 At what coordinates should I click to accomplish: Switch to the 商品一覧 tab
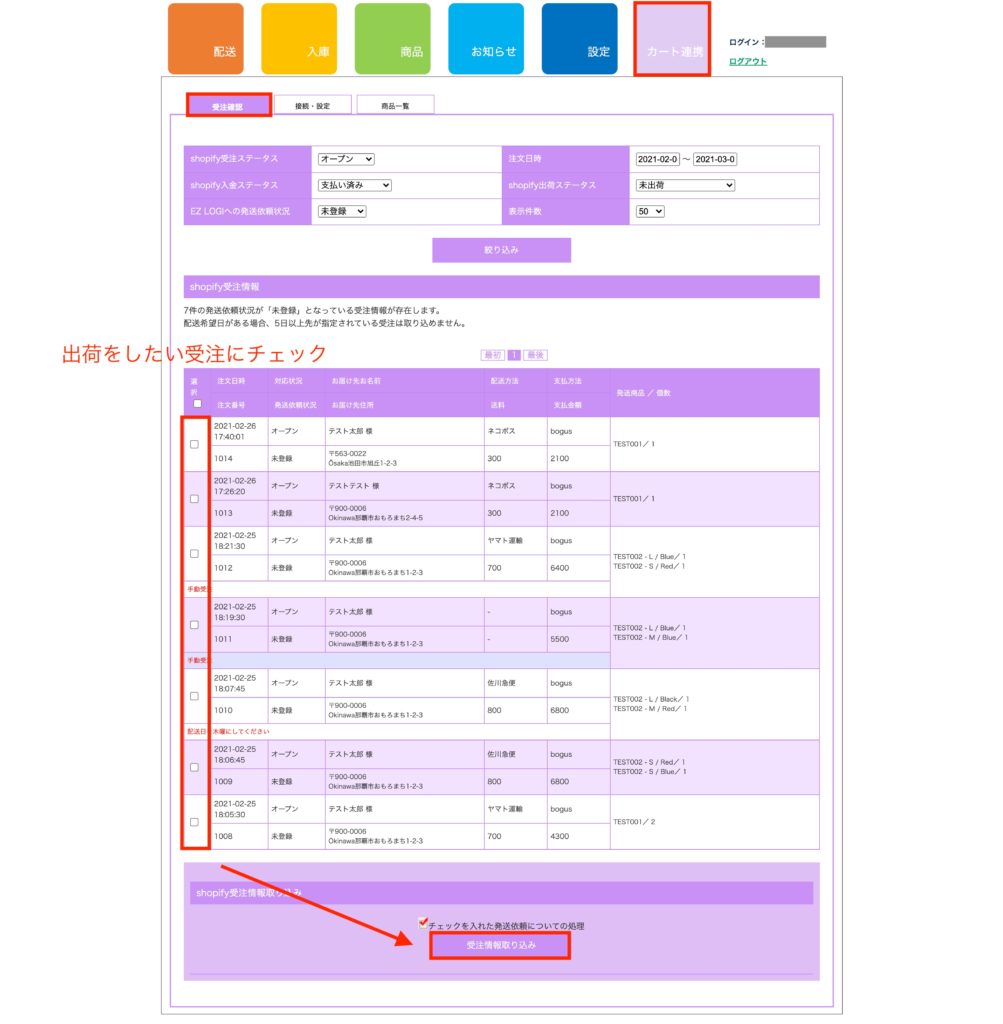pos(395,105)
